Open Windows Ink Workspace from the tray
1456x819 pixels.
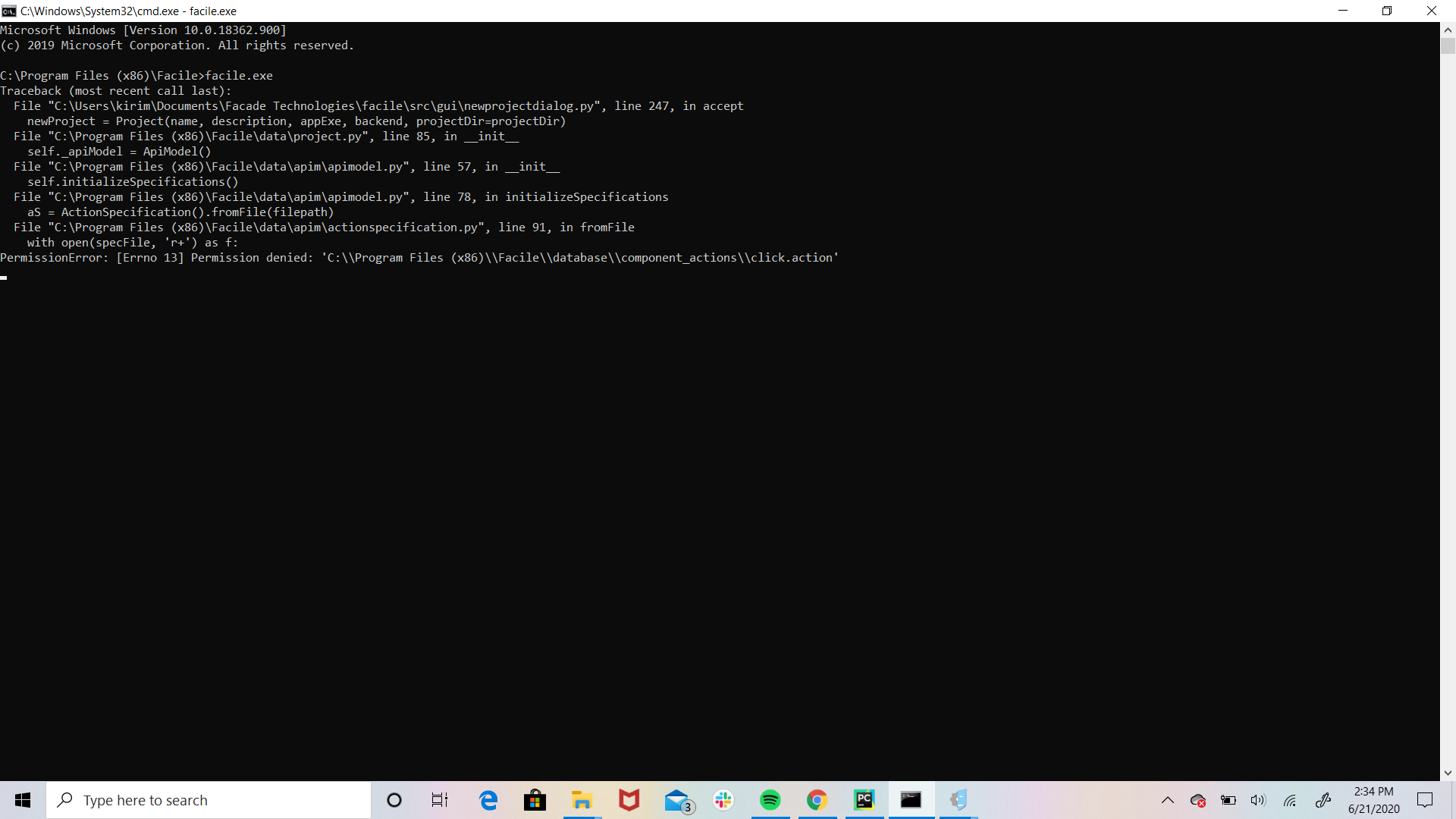pyautogui.click(x=1325, y=800)
